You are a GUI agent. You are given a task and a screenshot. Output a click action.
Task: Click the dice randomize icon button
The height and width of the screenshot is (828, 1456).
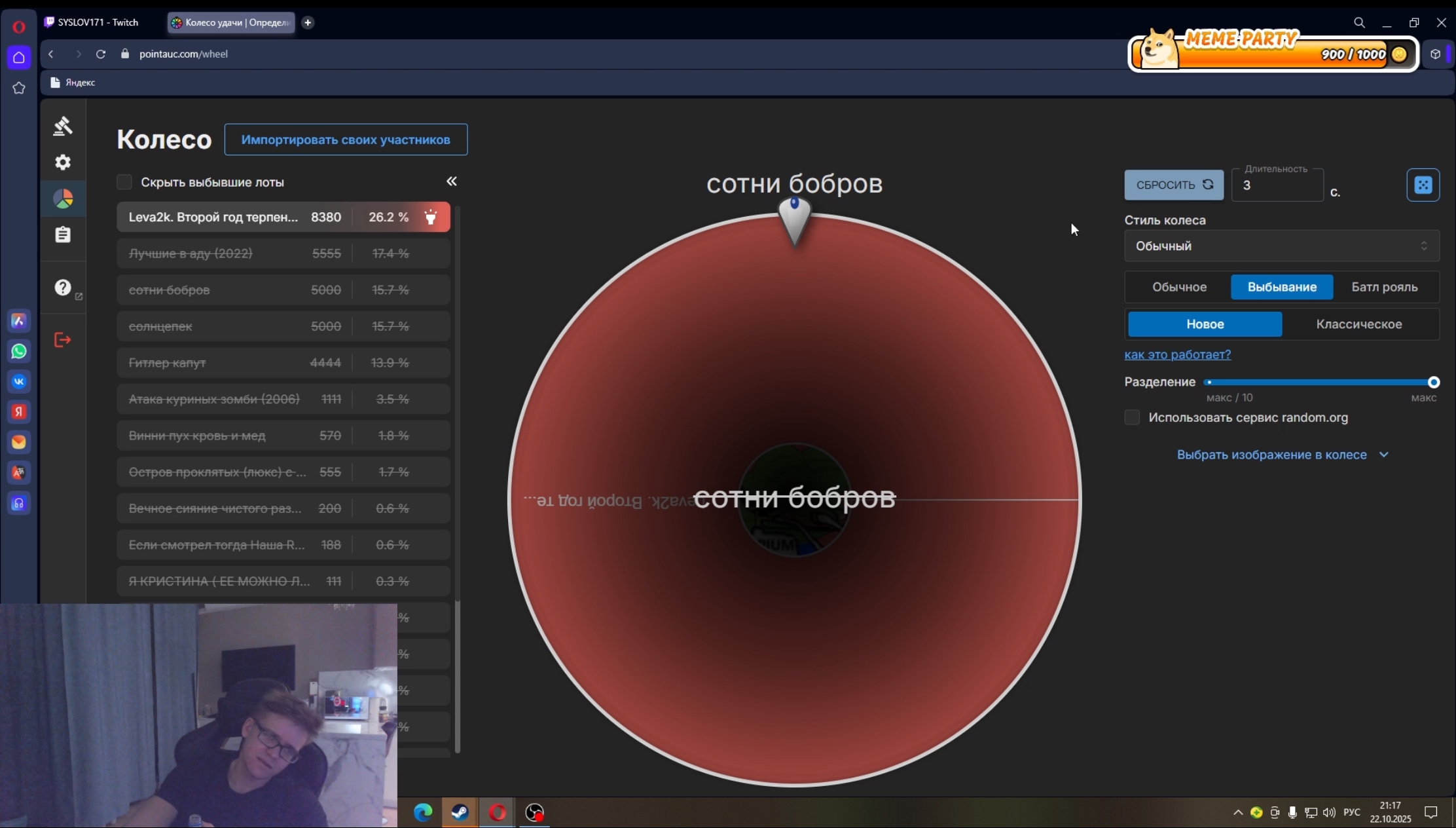point(1423,185)
